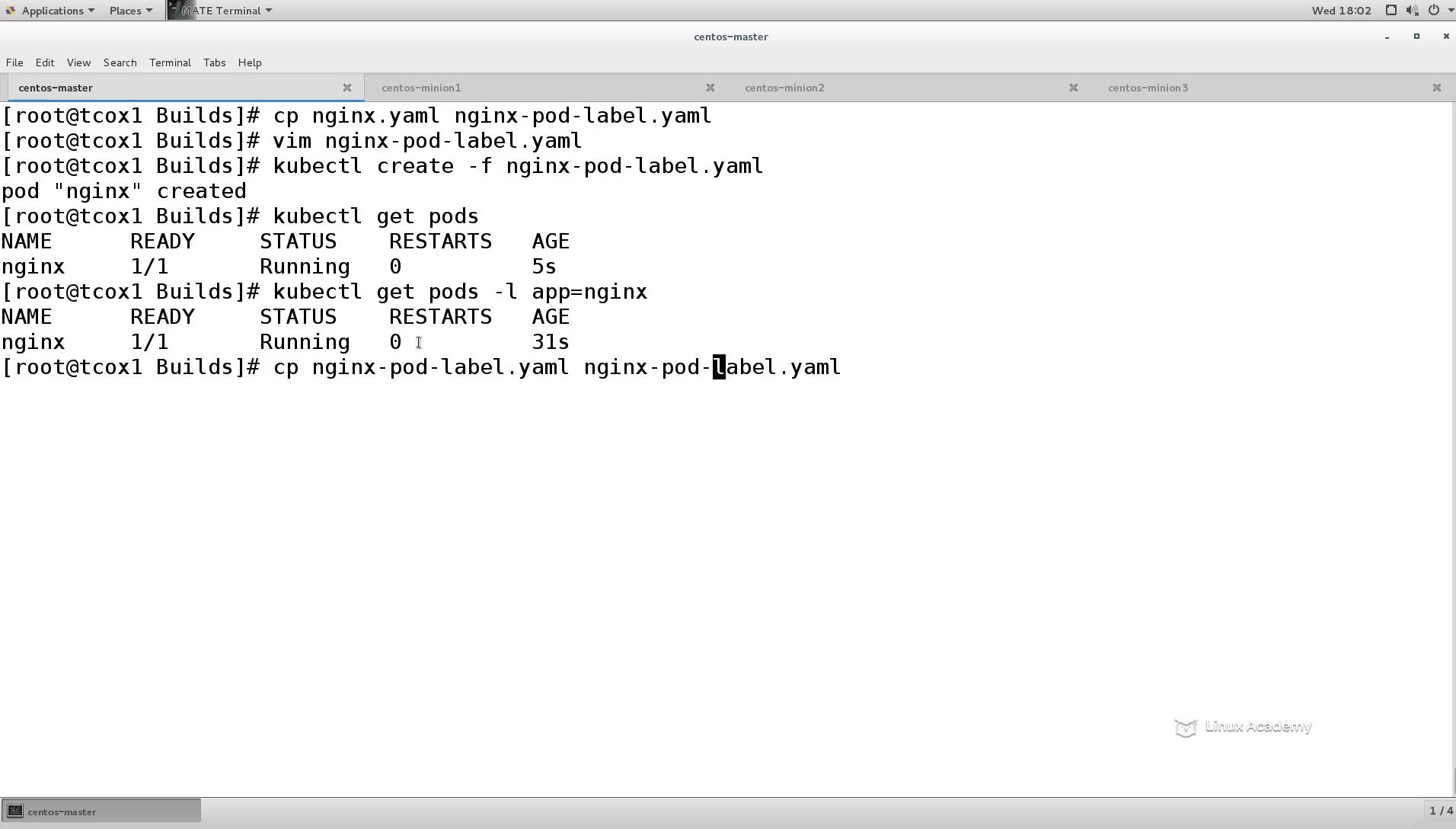Click the 1 / 4 workspace indicator
The height and width of the screenshot is (829, 1456).
tap(1441, 811)
